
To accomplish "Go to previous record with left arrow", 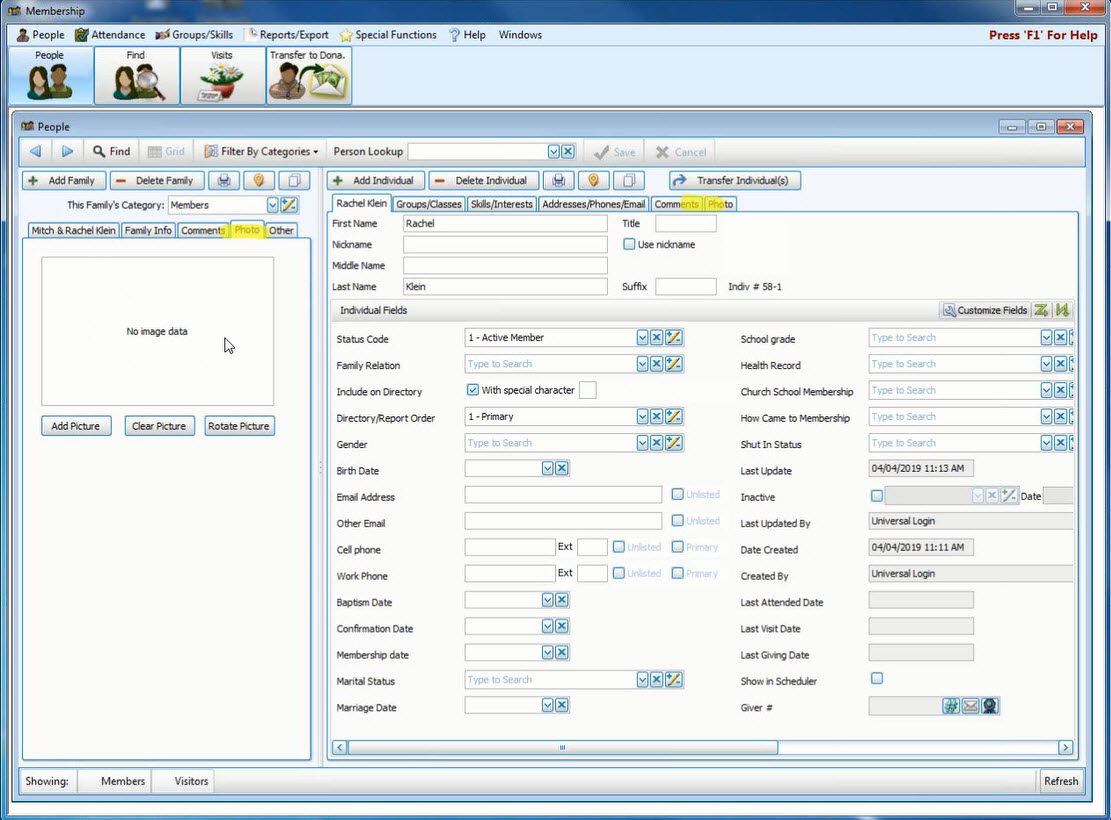I will [36, 152].
